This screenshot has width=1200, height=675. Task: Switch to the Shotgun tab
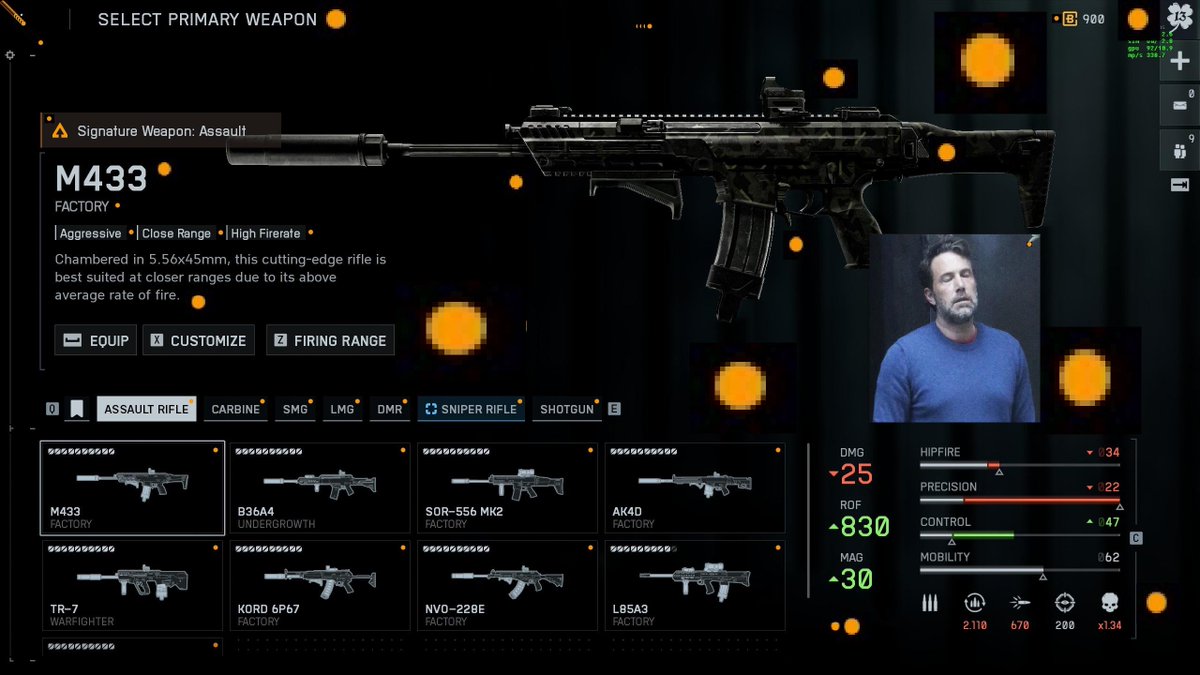click(x=567, y=409)
